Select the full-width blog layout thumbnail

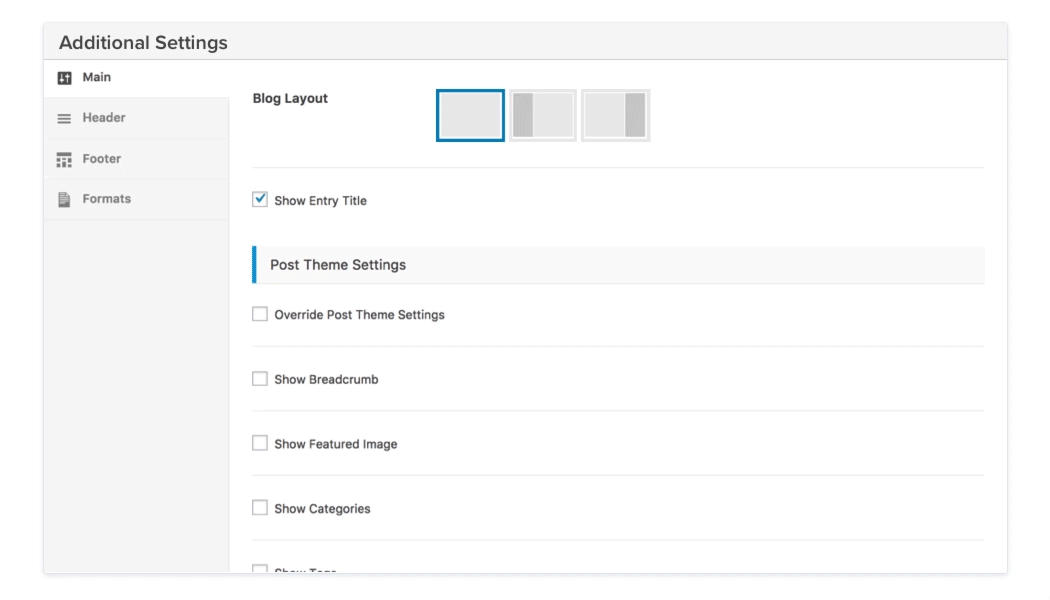click(x=470, y=115)
